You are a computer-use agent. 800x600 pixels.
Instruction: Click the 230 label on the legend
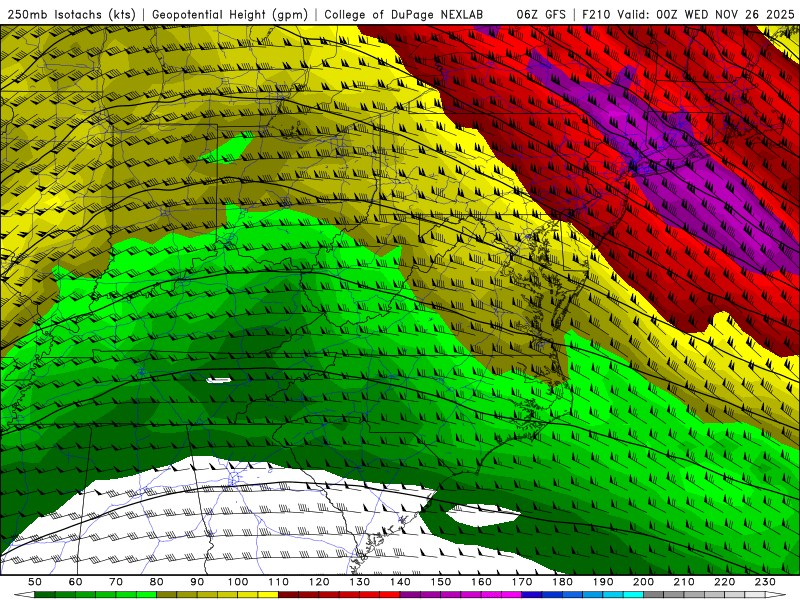pyautogui.click(x=765, y=582)
